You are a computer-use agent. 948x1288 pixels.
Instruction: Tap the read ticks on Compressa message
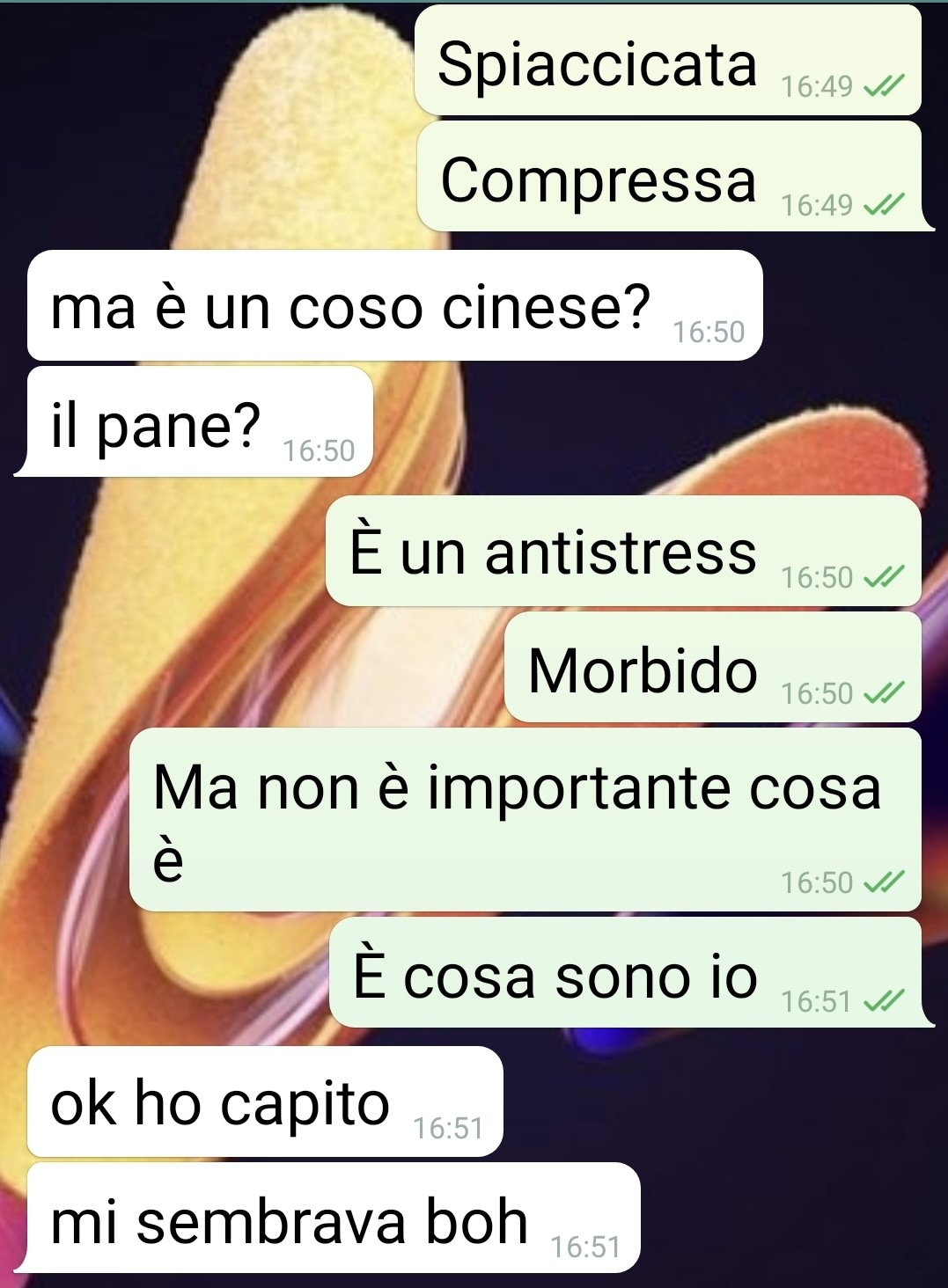click(884, 205)
